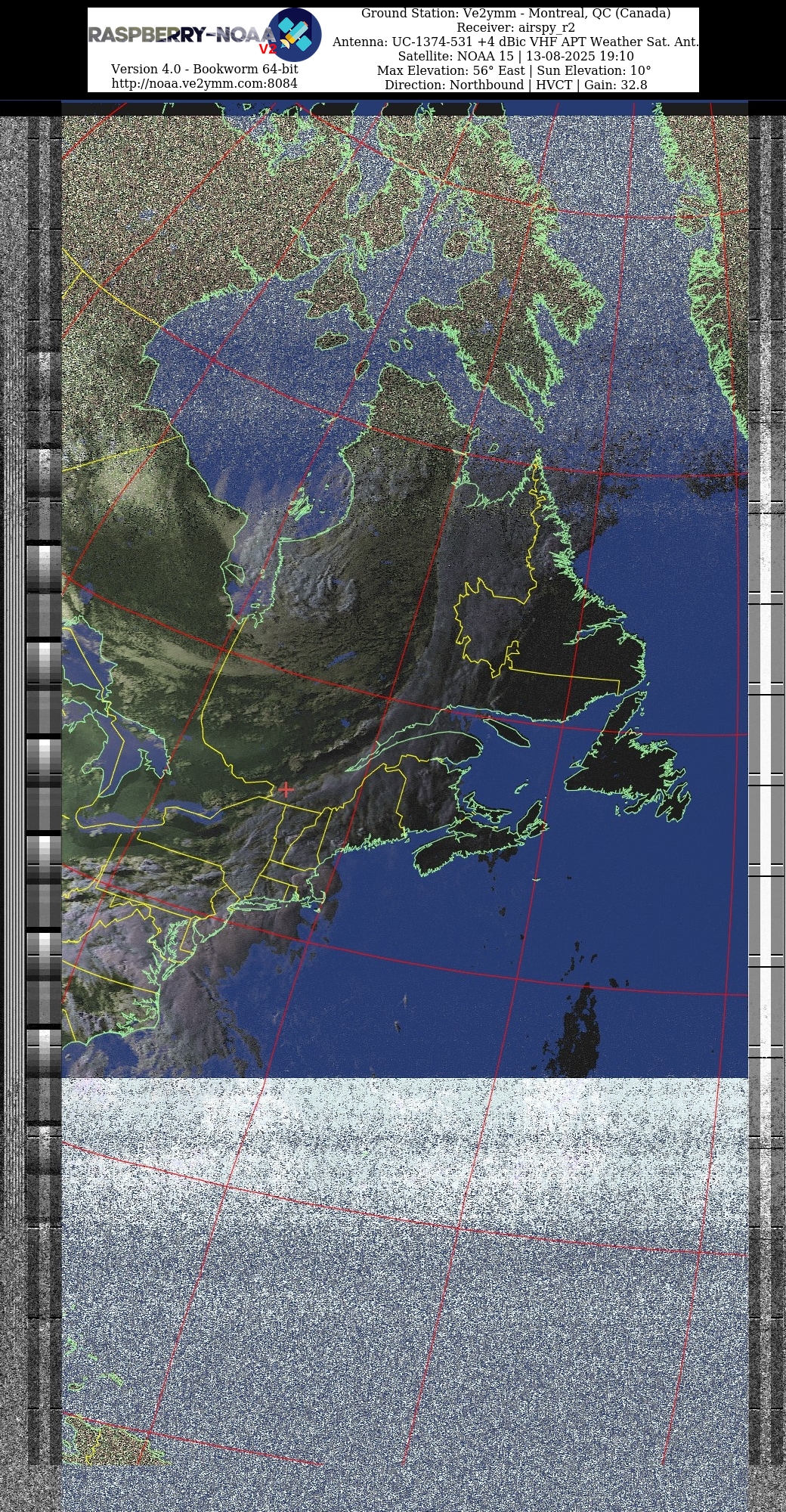Select the antenna description line UC-1374-531
The height and width of the screenshot is (1512, 786).
coord(516,42)
